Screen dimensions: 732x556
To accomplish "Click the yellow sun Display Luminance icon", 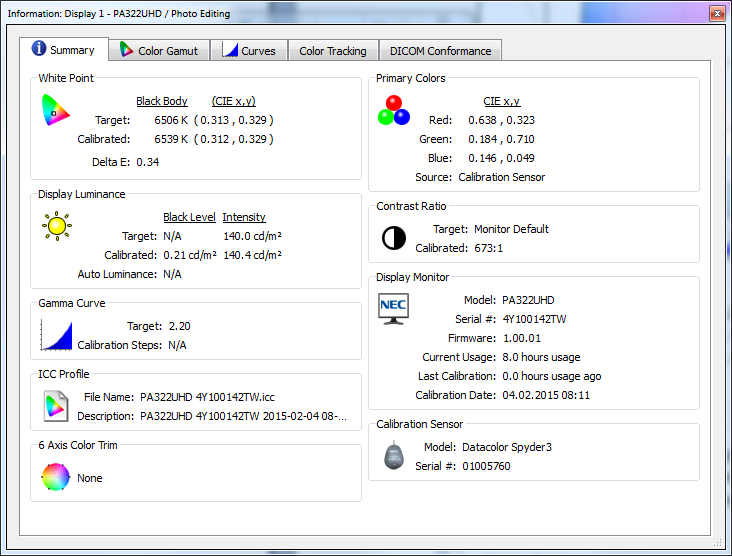I will coord(57,225).
